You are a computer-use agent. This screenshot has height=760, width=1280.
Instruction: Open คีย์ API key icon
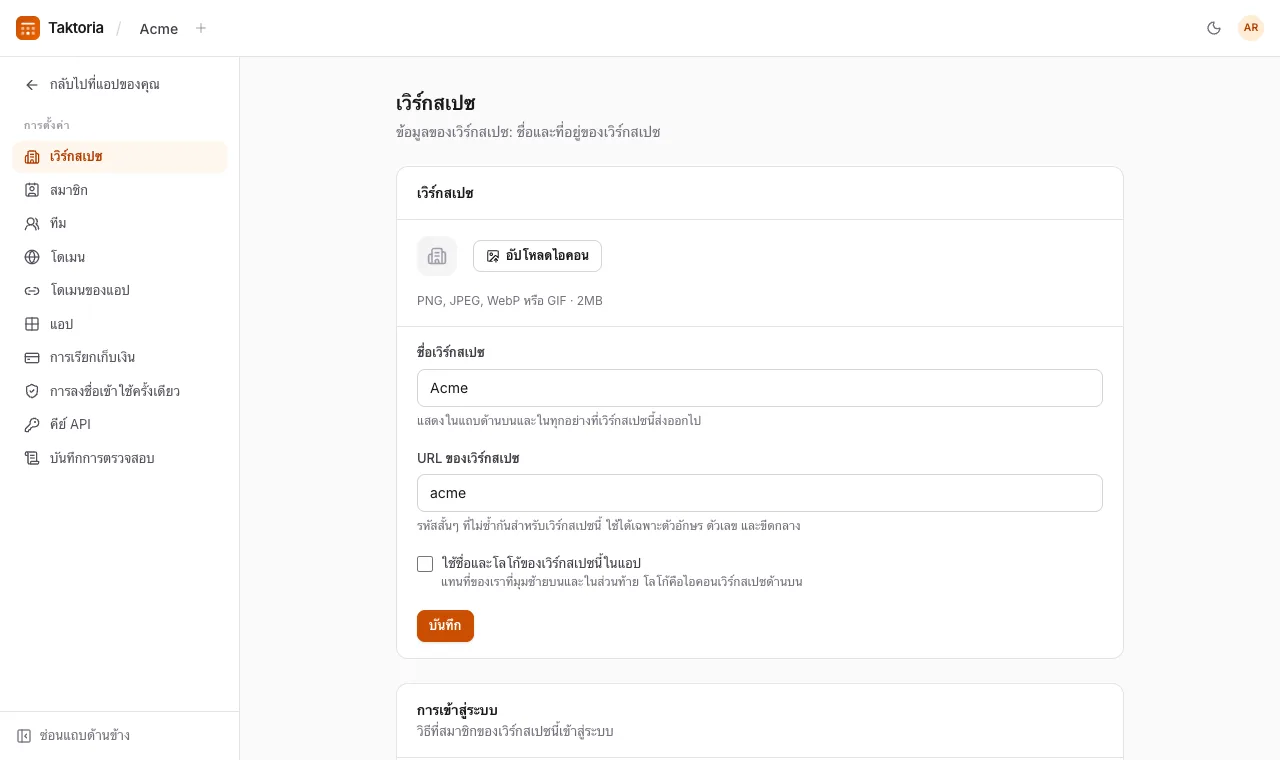pos(32,424)
